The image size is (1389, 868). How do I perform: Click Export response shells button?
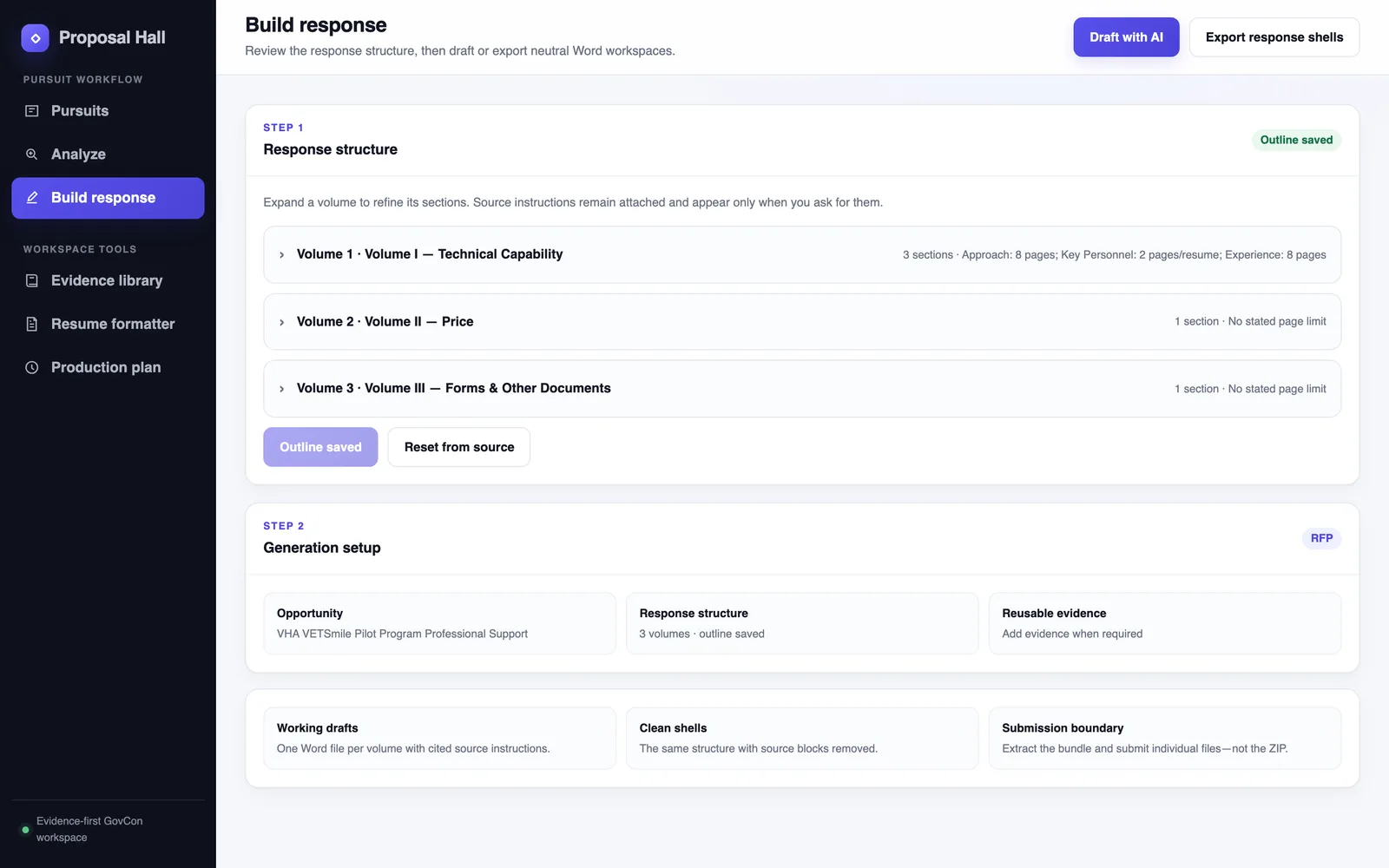(x=1274, y=37)
